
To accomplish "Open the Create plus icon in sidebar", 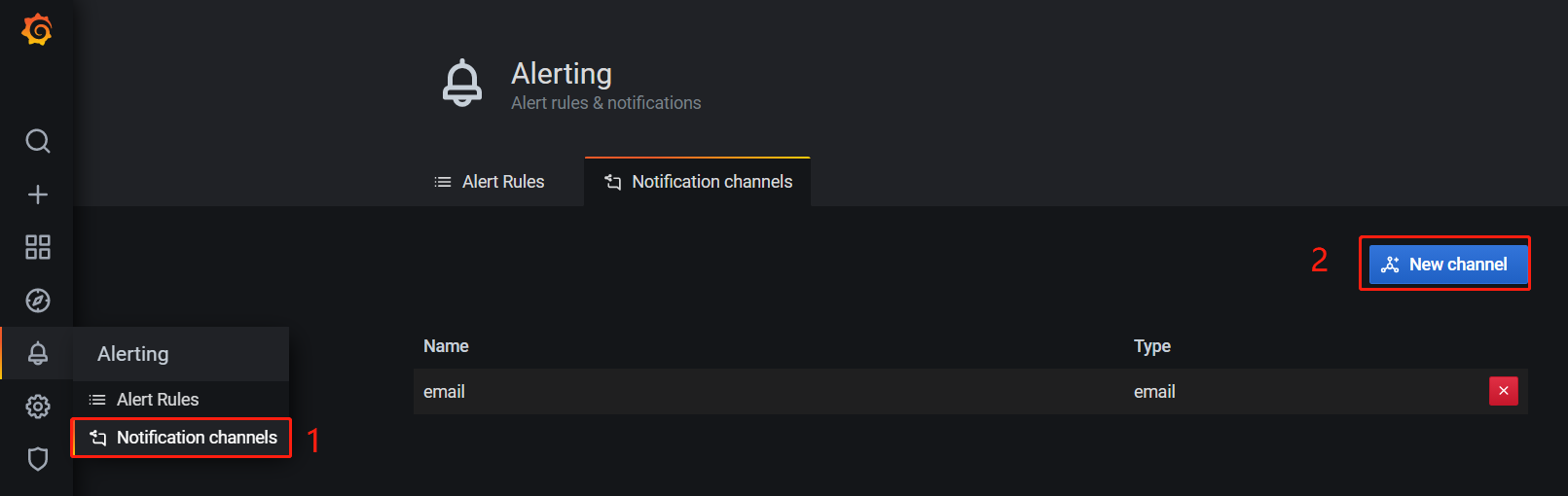I will coord(38,195).
